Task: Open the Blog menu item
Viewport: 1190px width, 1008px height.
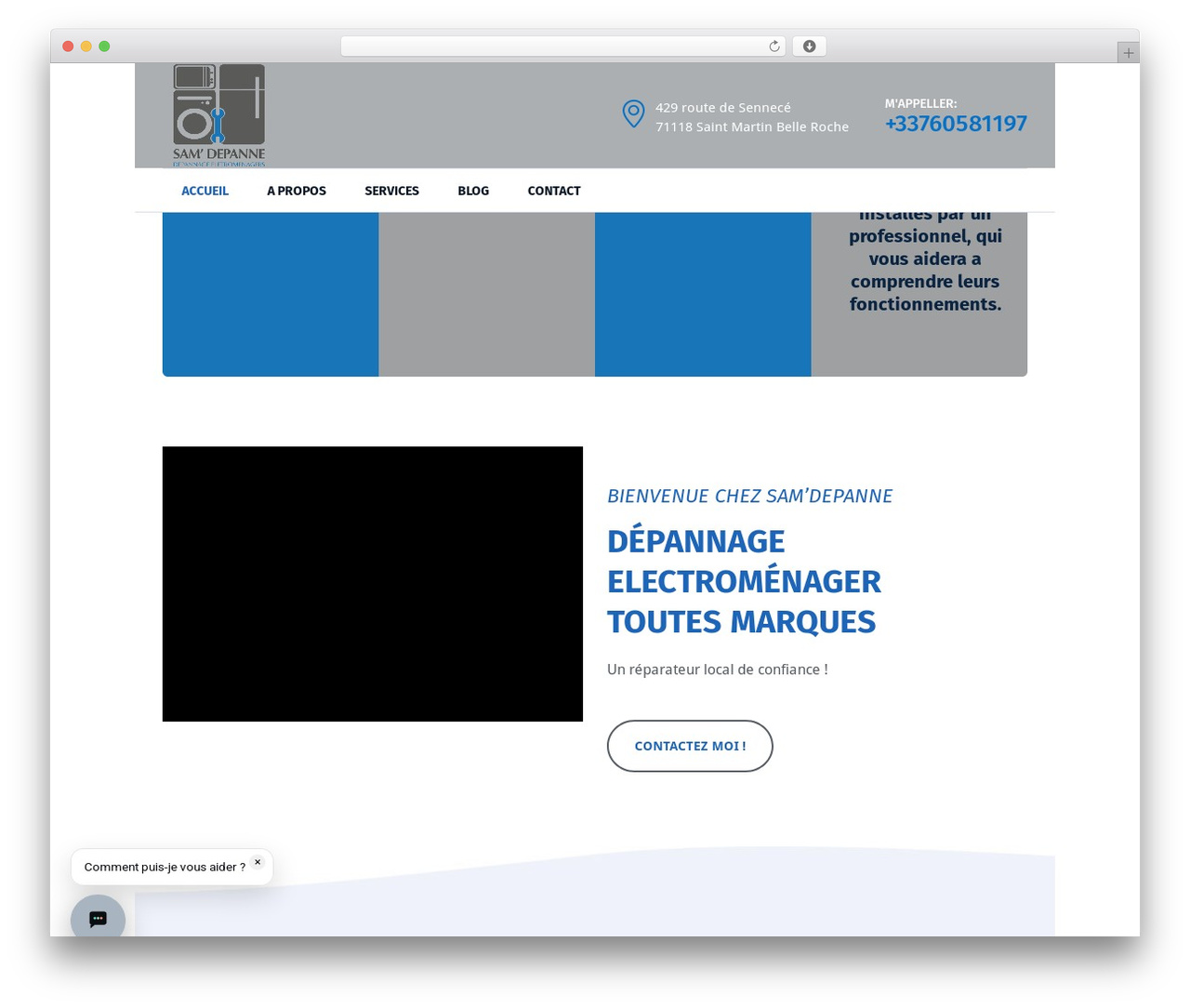Action: pos(473,191)
